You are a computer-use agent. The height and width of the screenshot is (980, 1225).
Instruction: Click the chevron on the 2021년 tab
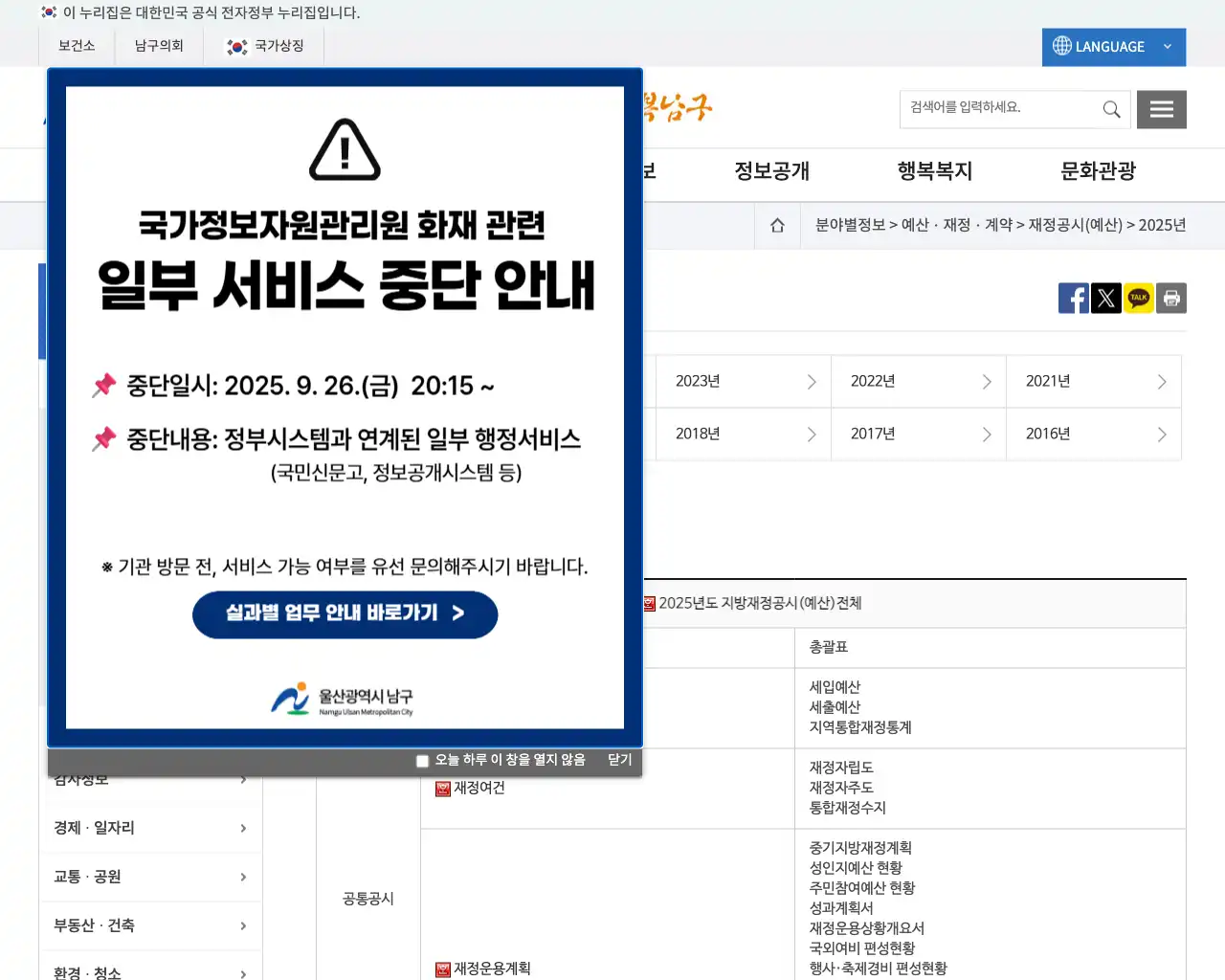[1162, 382]
